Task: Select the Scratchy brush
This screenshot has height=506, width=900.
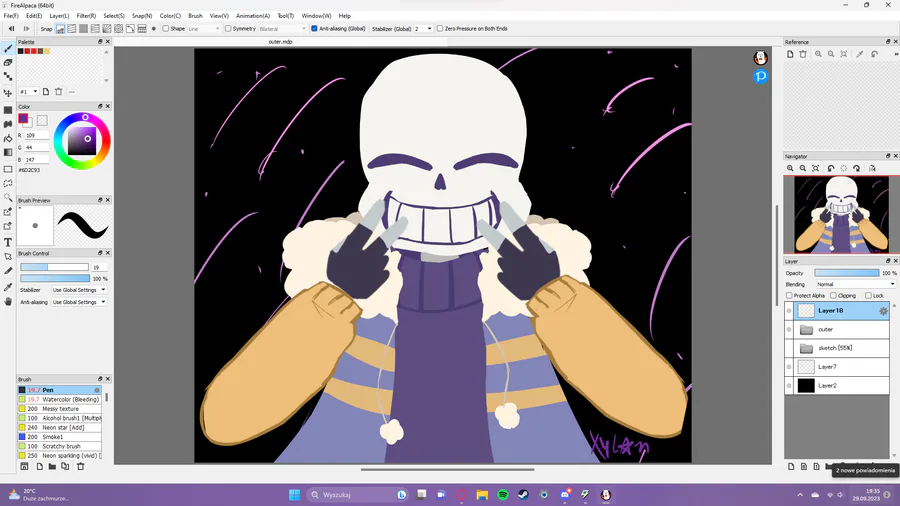Action: (60, 446)
